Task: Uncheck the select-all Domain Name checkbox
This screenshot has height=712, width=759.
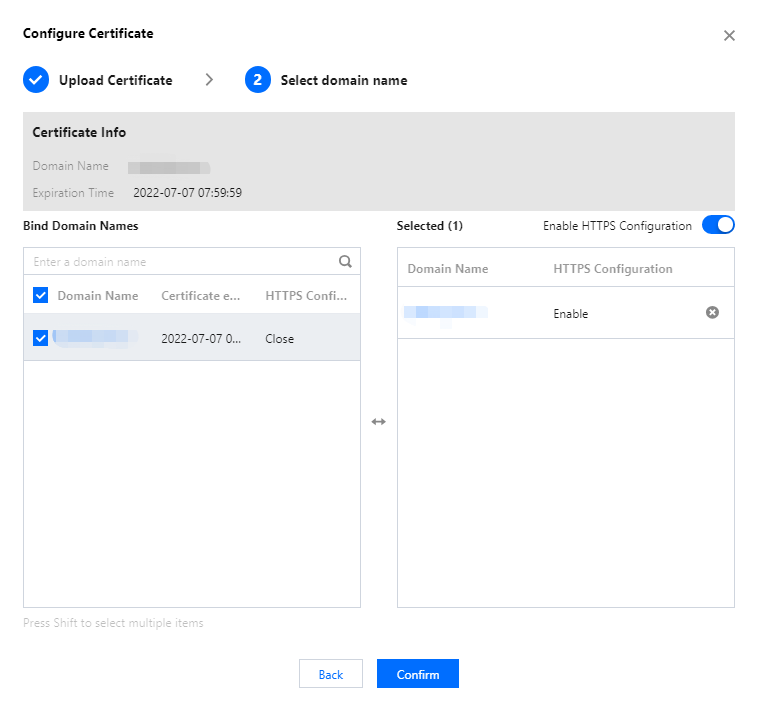Action: pyautogui.click(x=40, y=295)
